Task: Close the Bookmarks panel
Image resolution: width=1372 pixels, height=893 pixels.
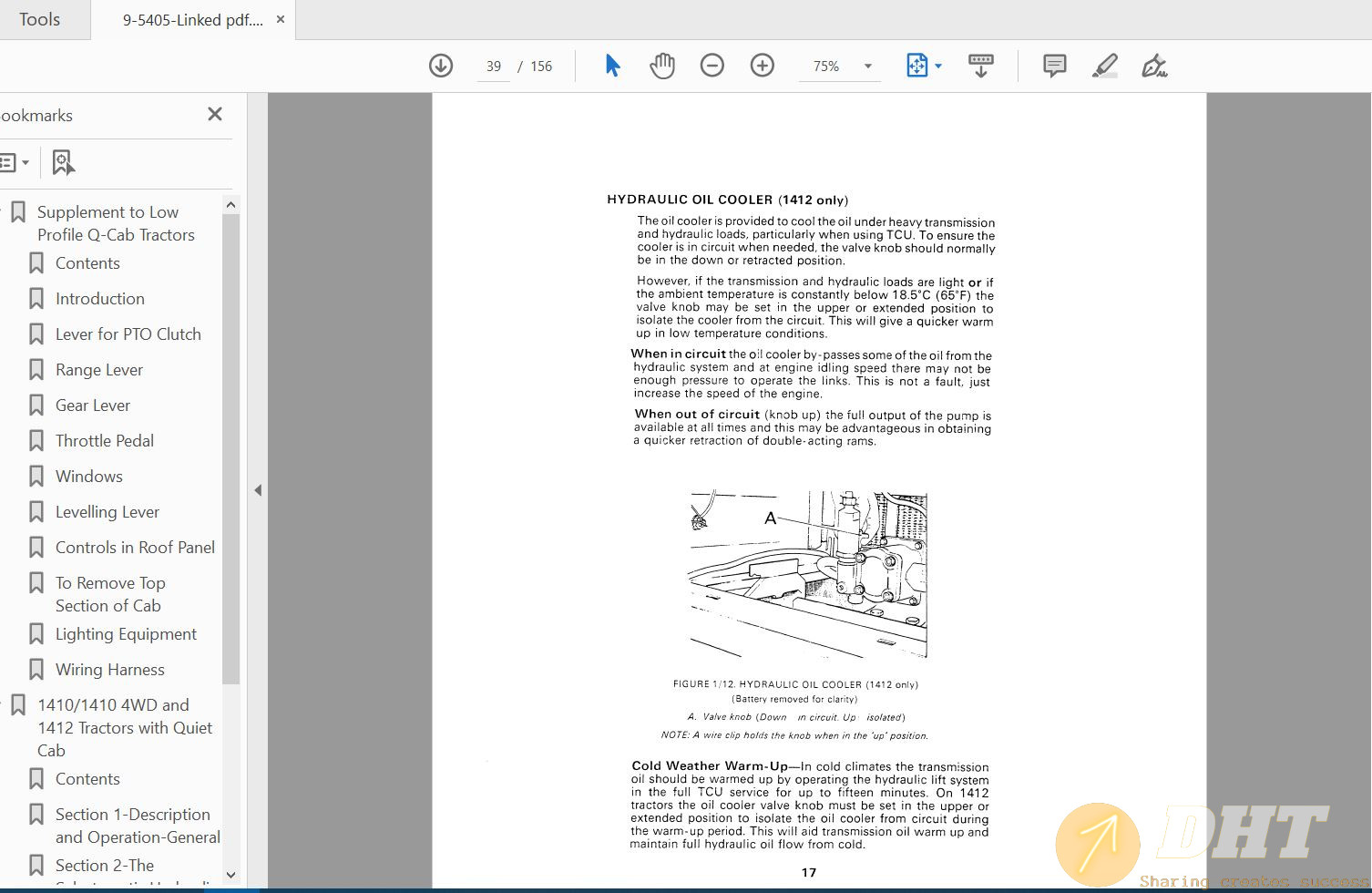Action: click(215, 114)
